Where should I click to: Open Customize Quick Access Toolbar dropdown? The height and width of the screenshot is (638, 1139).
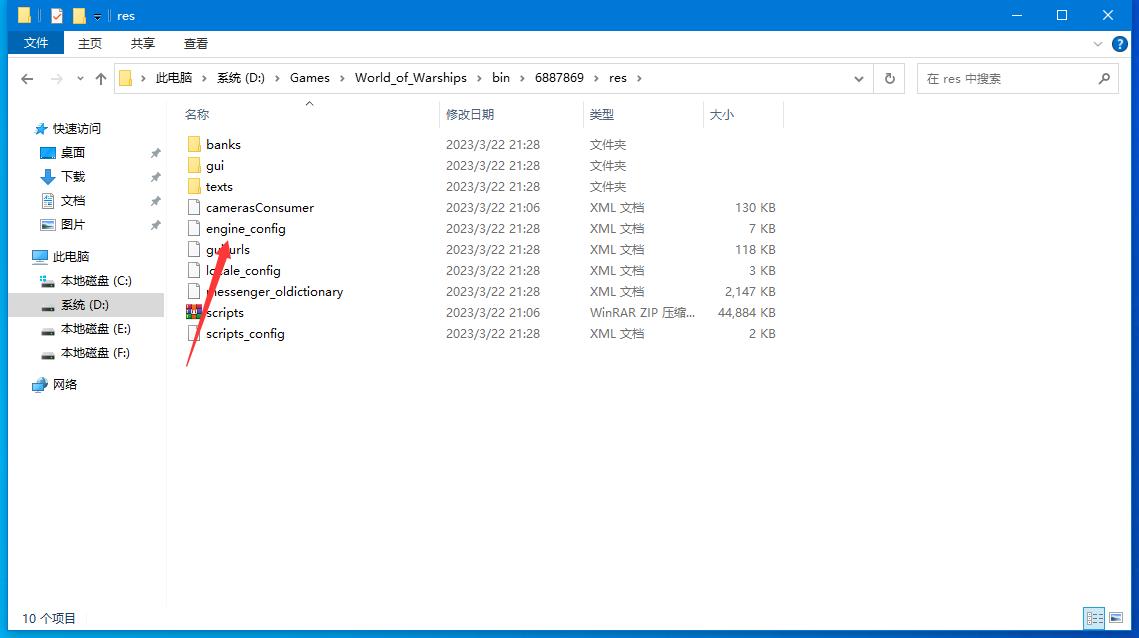97,16
